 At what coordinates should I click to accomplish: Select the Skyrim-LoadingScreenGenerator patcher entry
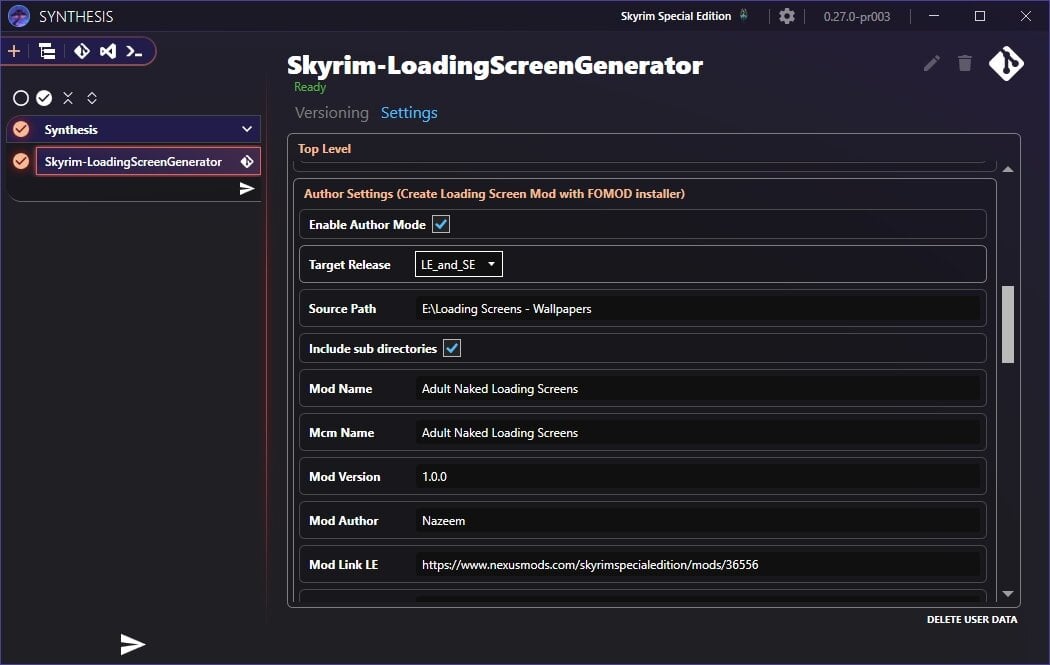click(x=148, y=161)
